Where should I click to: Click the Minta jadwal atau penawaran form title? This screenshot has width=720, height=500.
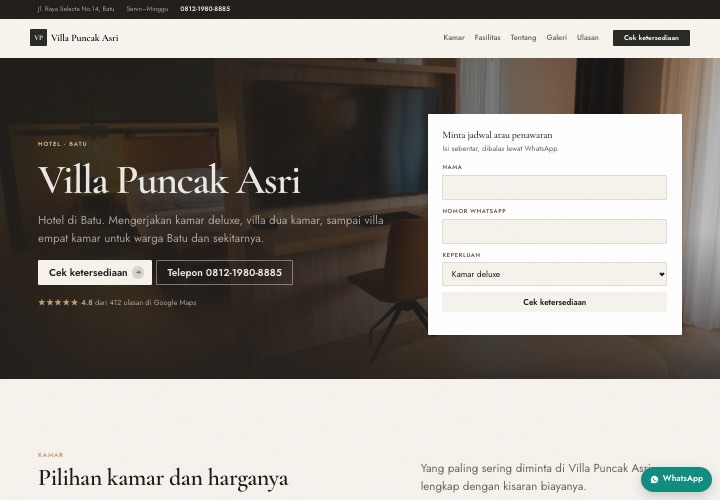[x=497, y=135]
